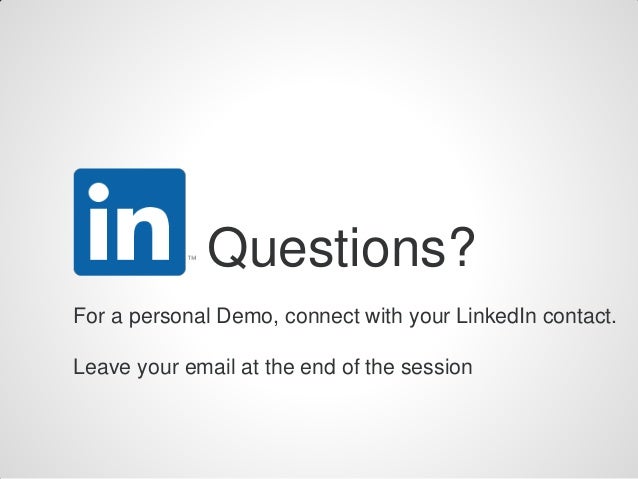Click the word "LinkedIn" in the sentence
Image resolution: width=638 pixels, height=479 pixels.
click(496, 316)
